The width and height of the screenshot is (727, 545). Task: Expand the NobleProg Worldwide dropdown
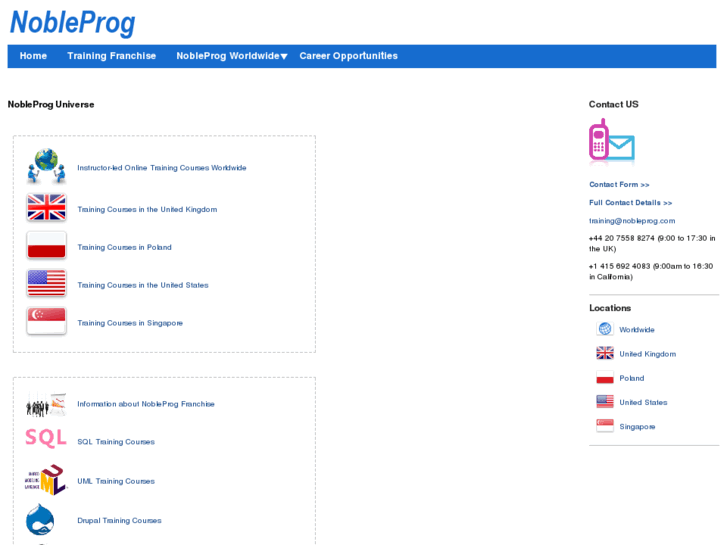(x=231, y=56)
